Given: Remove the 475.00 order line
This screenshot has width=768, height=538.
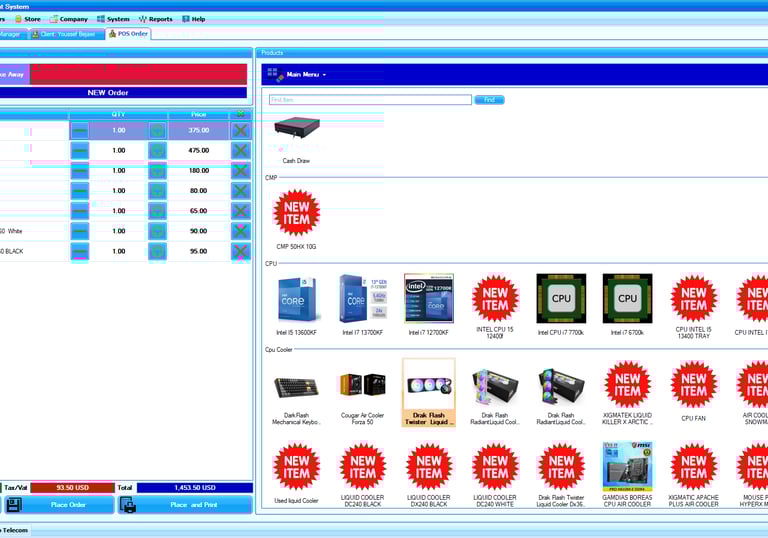Looking at the screenshot, I should point(240,151).
